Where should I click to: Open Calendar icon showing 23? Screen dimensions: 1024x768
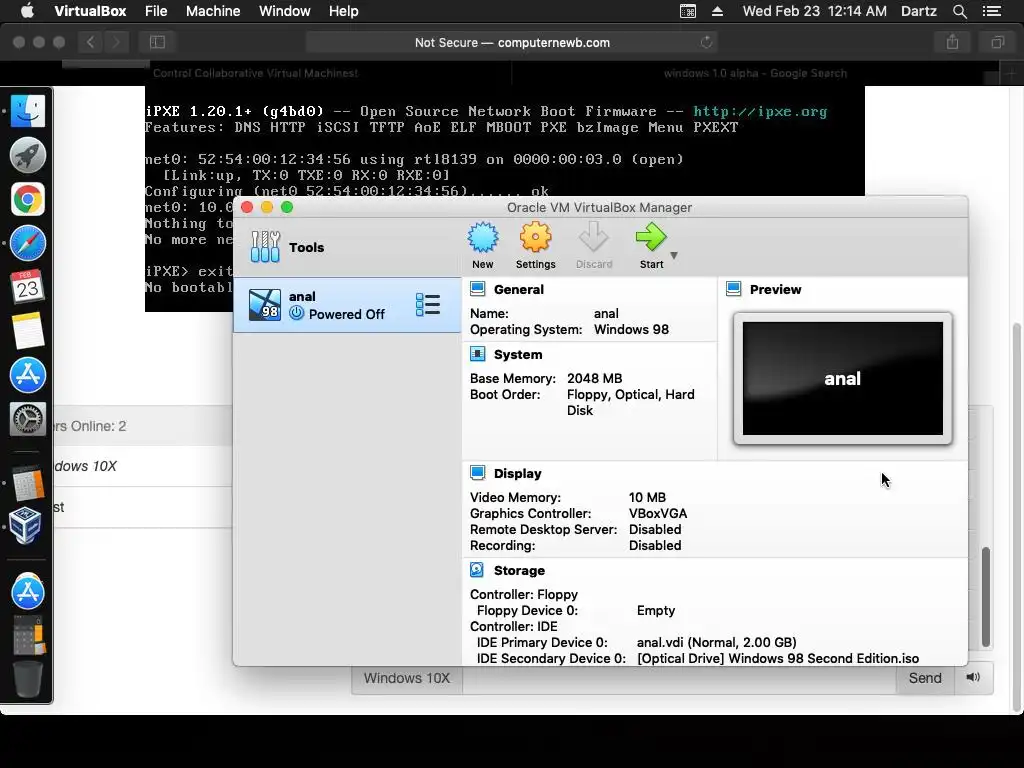click(27, 287)
